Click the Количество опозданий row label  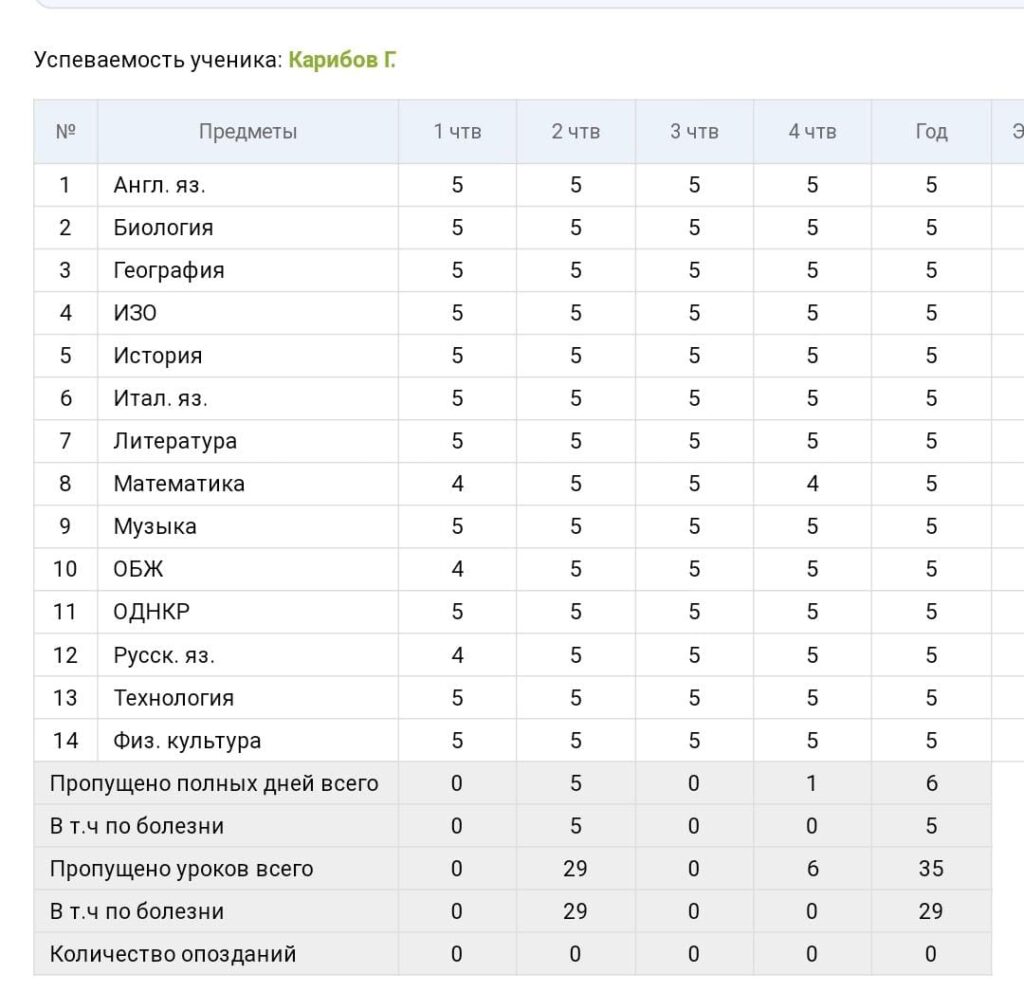point(173,954)
